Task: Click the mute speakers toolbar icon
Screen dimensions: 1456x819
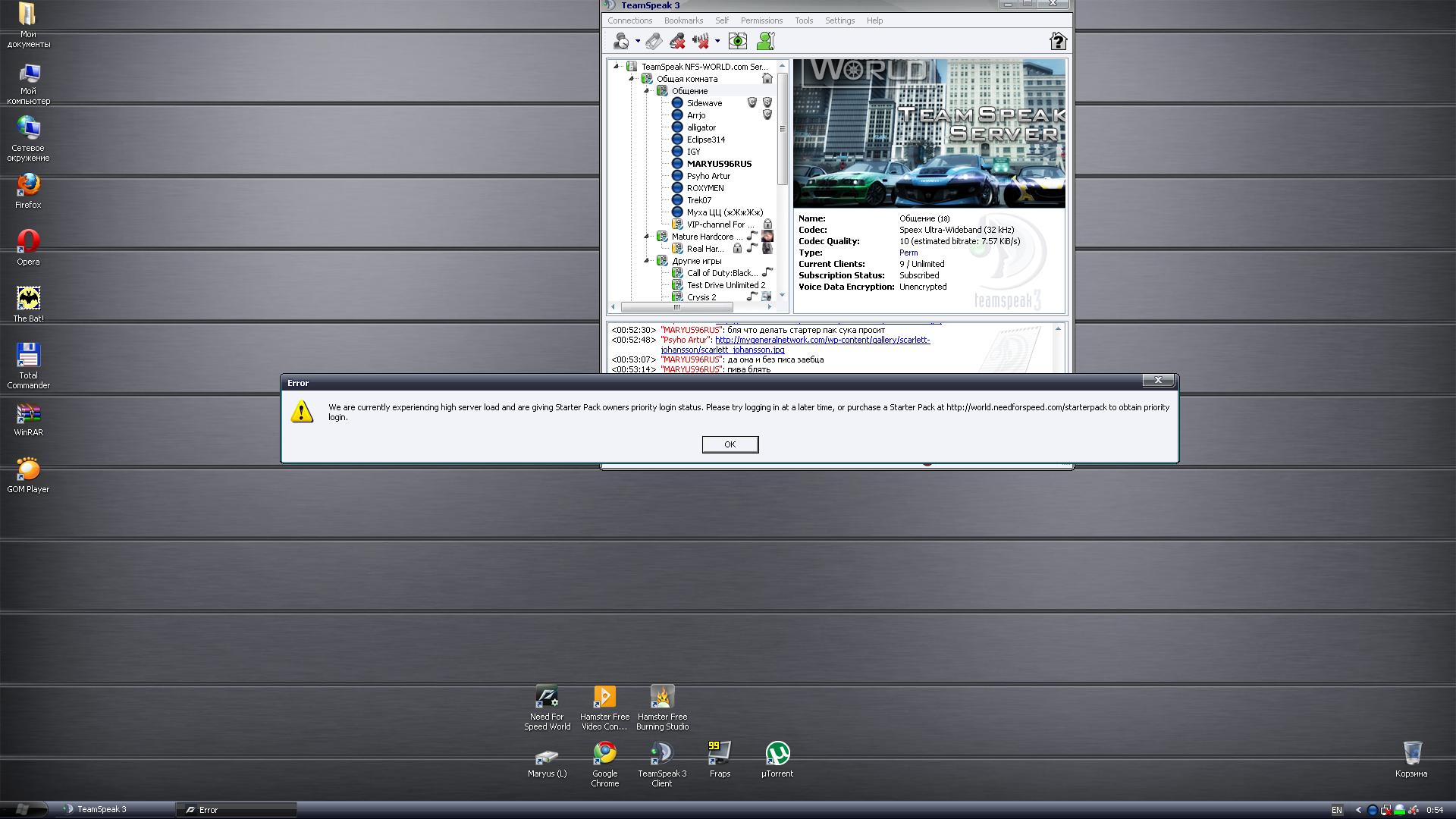Action: pyautogui.click(x=701, y=41)
